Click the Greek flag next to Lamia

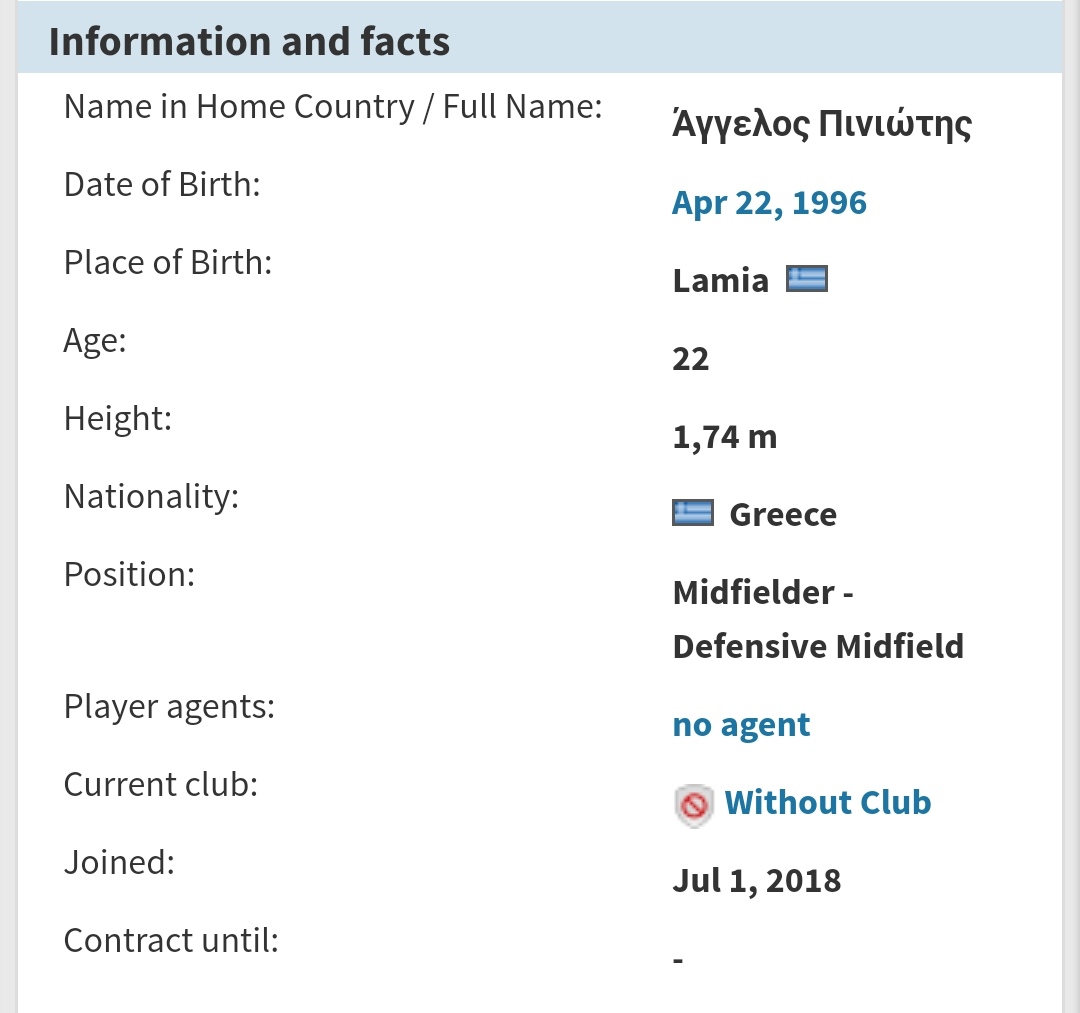click(807, 279)
